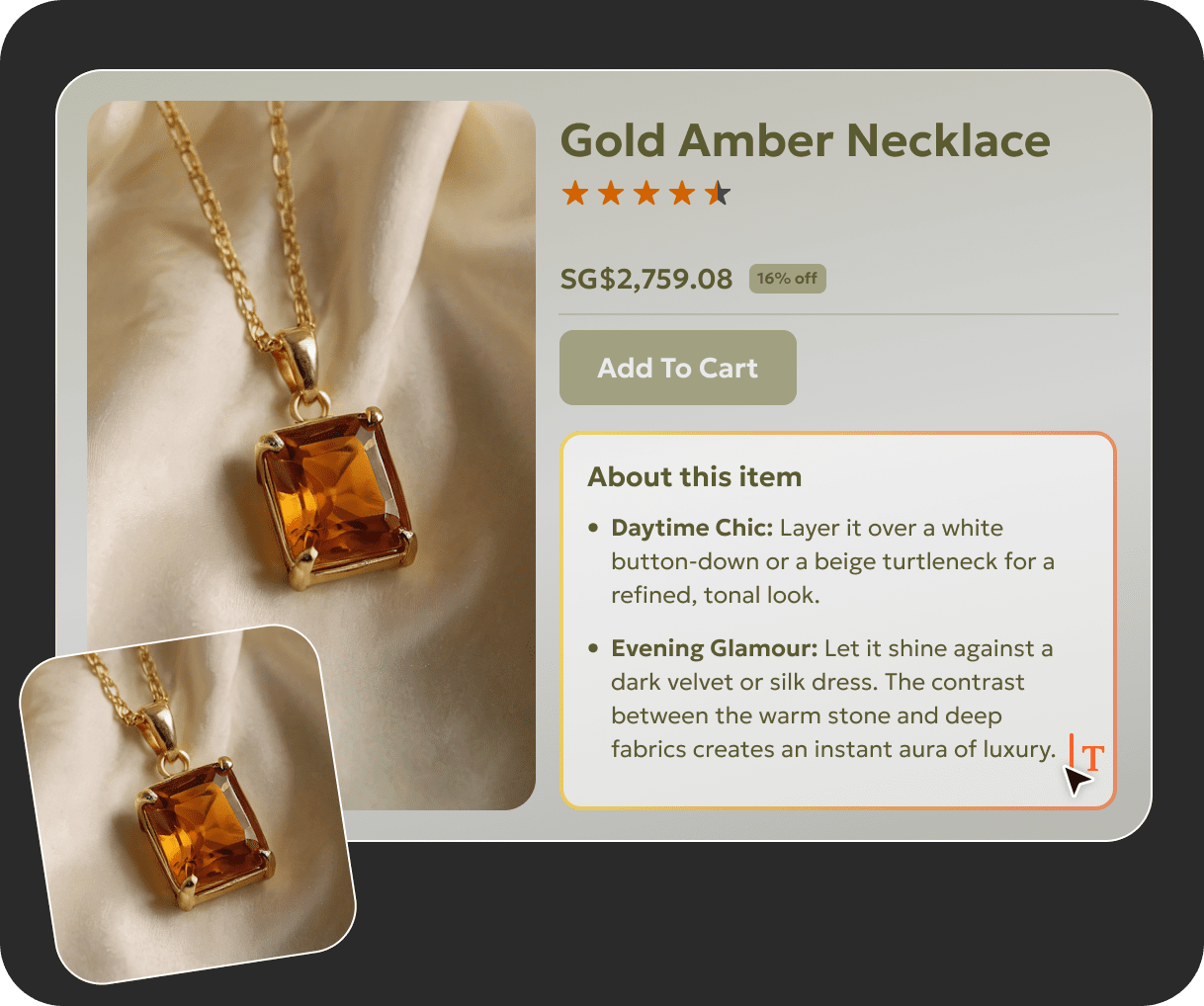Click the divider line below the price
The width and height of the screenshot is (1204, 1006).
click(838, 311)
